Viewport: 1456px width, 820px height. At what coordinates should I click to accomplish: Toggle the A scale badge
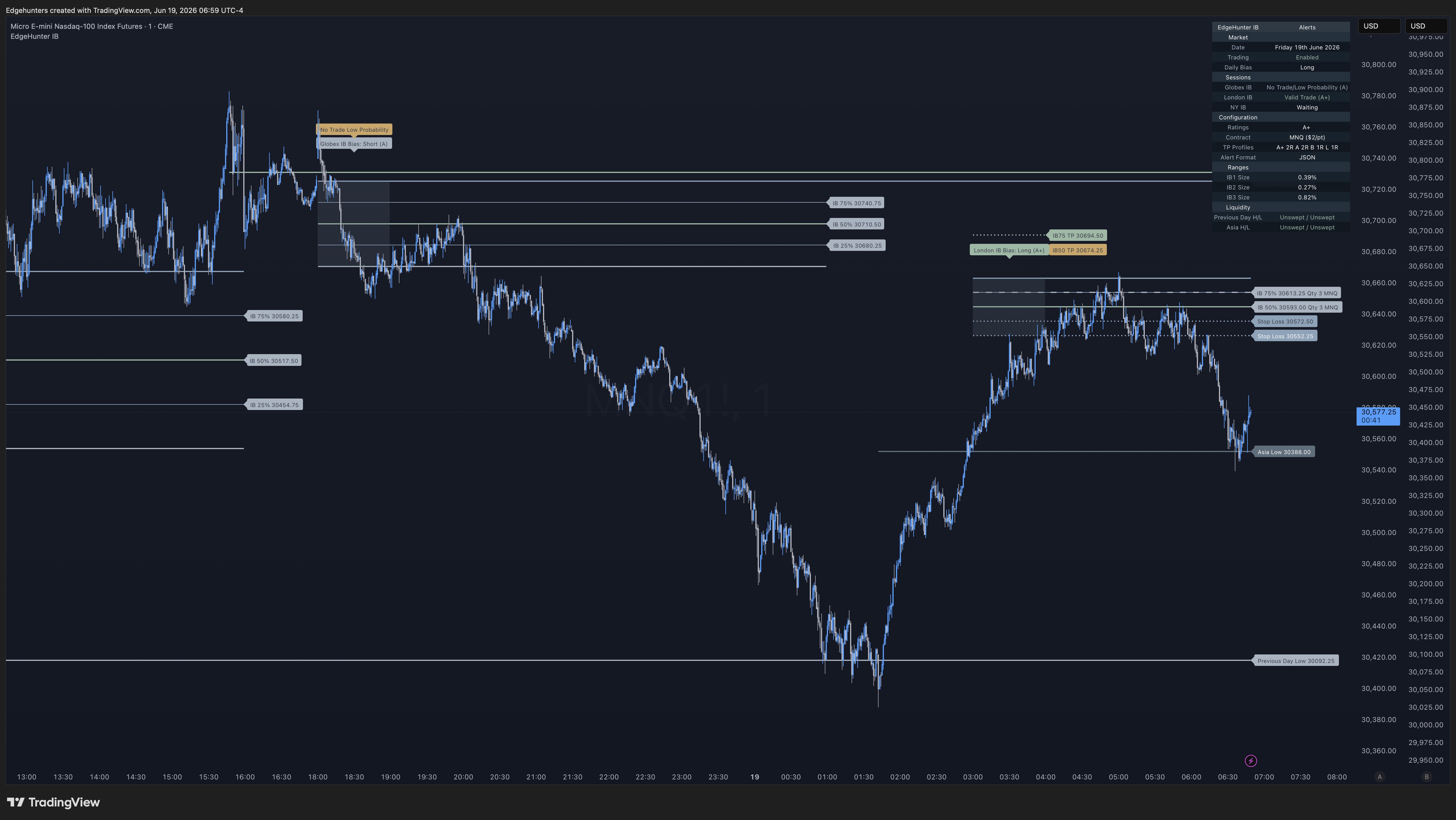tap(1380, 776)
